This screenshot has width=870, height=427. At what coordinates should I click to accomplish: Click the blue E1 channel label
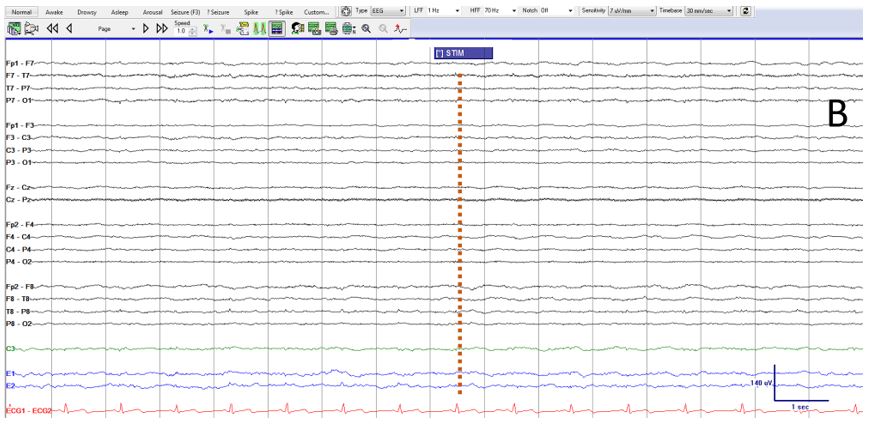click(x=10, y=374)
